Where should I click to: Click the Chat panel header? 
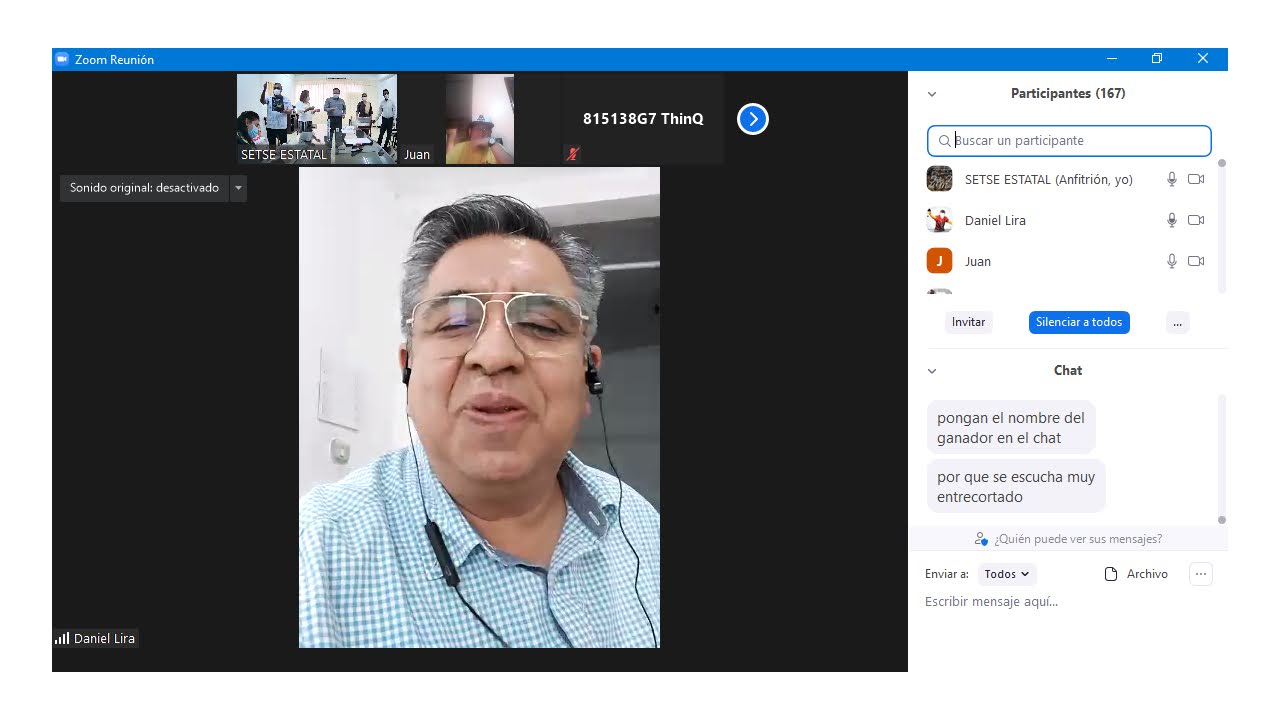pos(1068,371)
